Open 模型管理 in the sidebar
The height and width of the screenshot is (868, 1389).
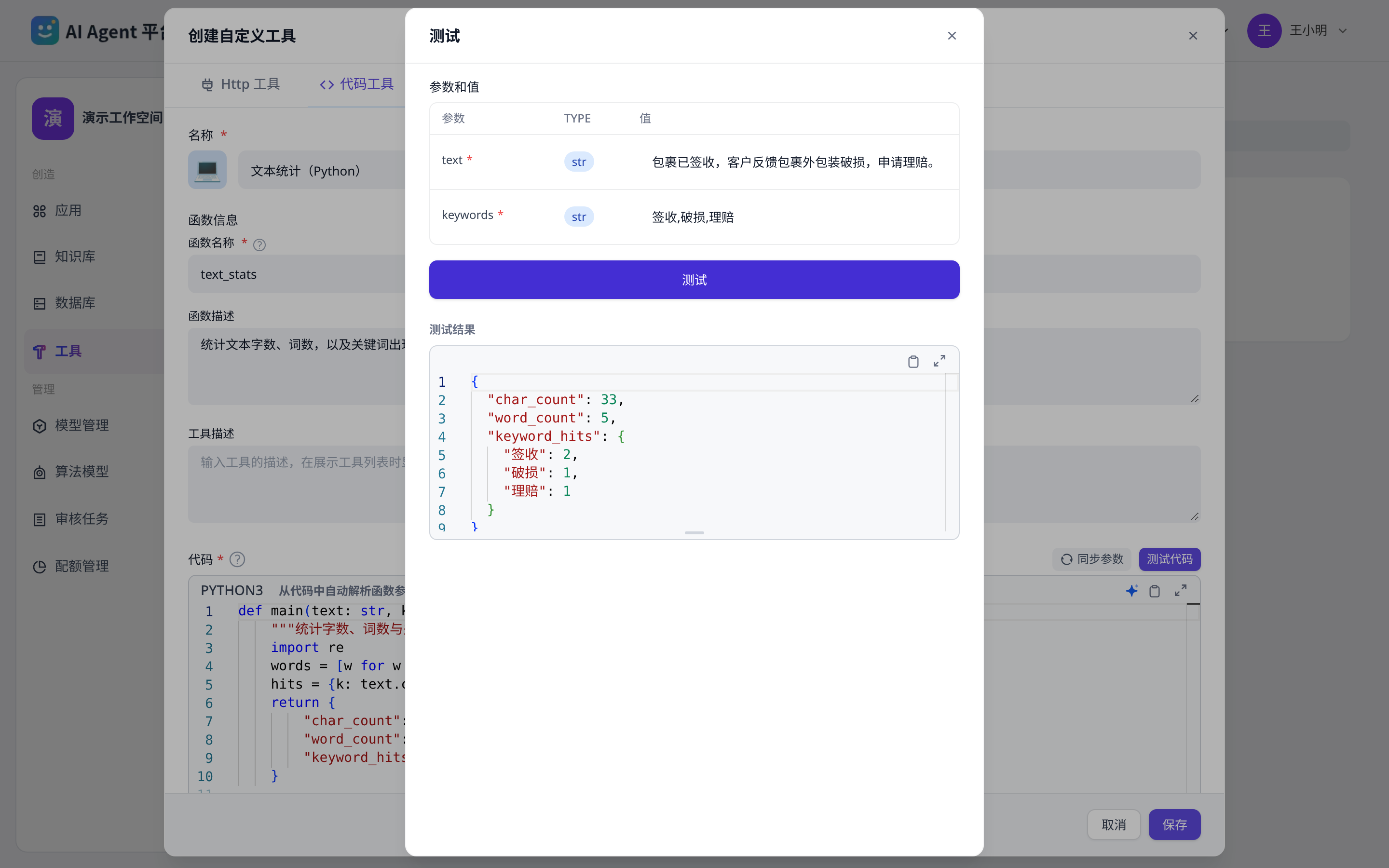click(x=82, y=425)
